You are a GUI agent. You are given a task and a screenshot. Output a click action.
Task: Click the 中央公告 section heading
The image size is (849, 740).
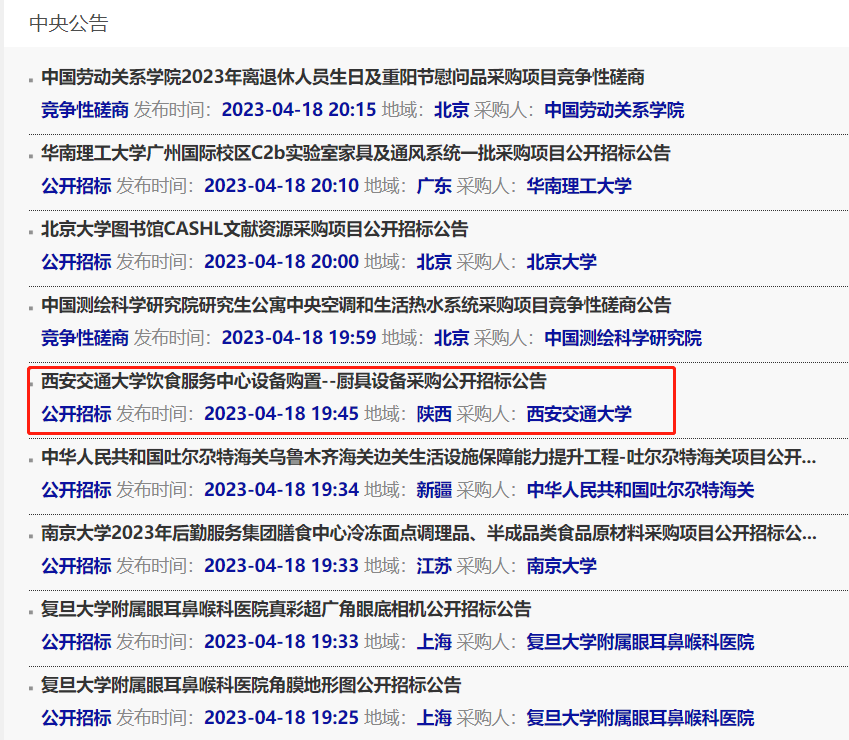point(69,23)
